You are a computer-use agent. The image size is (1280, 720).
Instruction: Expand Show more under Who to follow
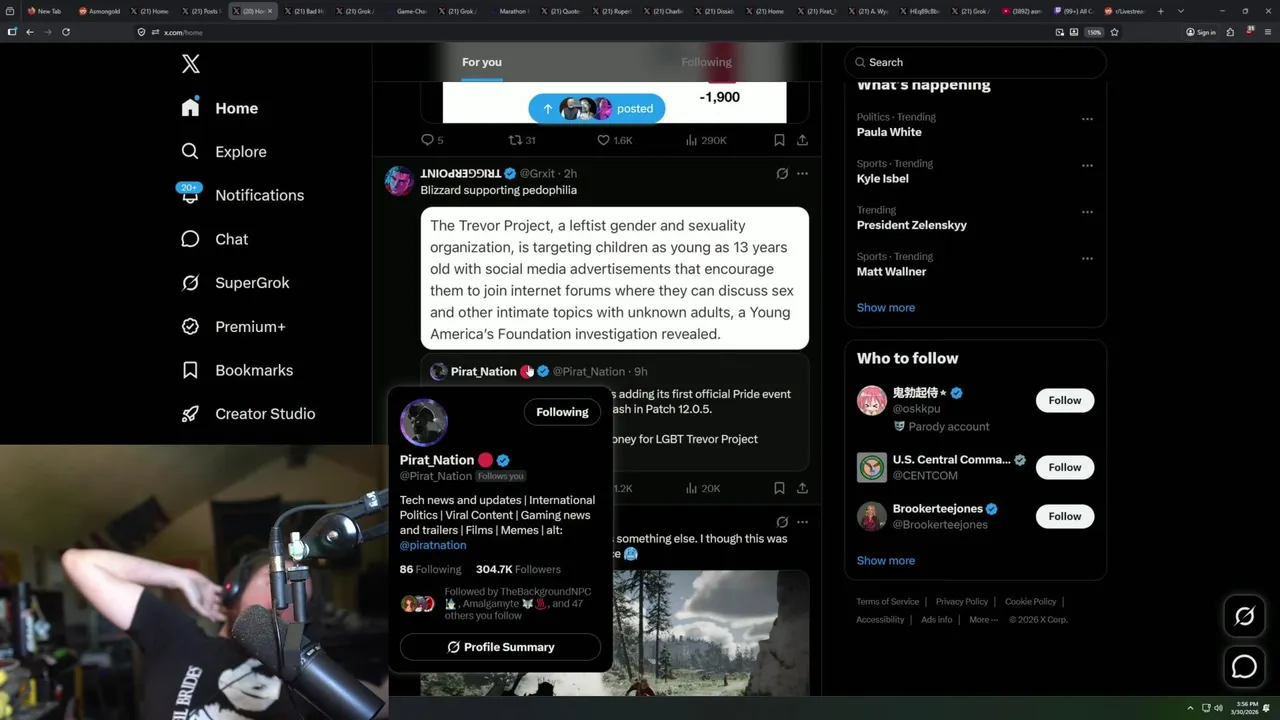pos(886,560)
